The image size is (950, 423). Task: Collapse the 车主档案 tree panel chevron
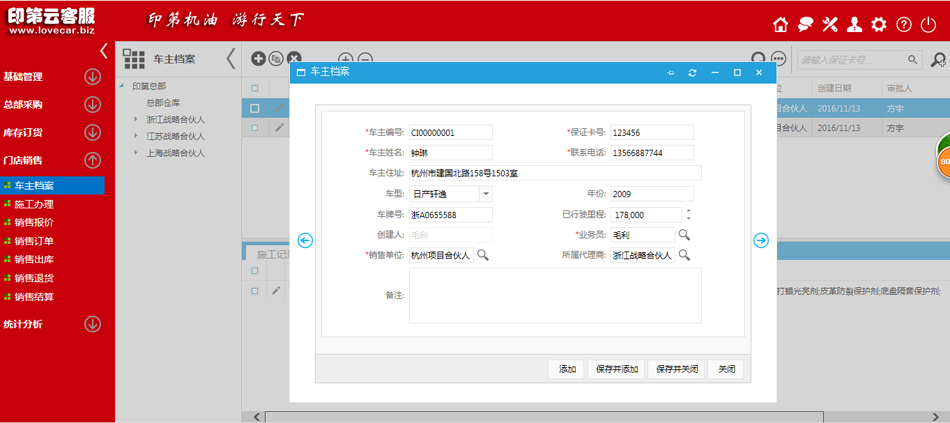pos(231,59)
